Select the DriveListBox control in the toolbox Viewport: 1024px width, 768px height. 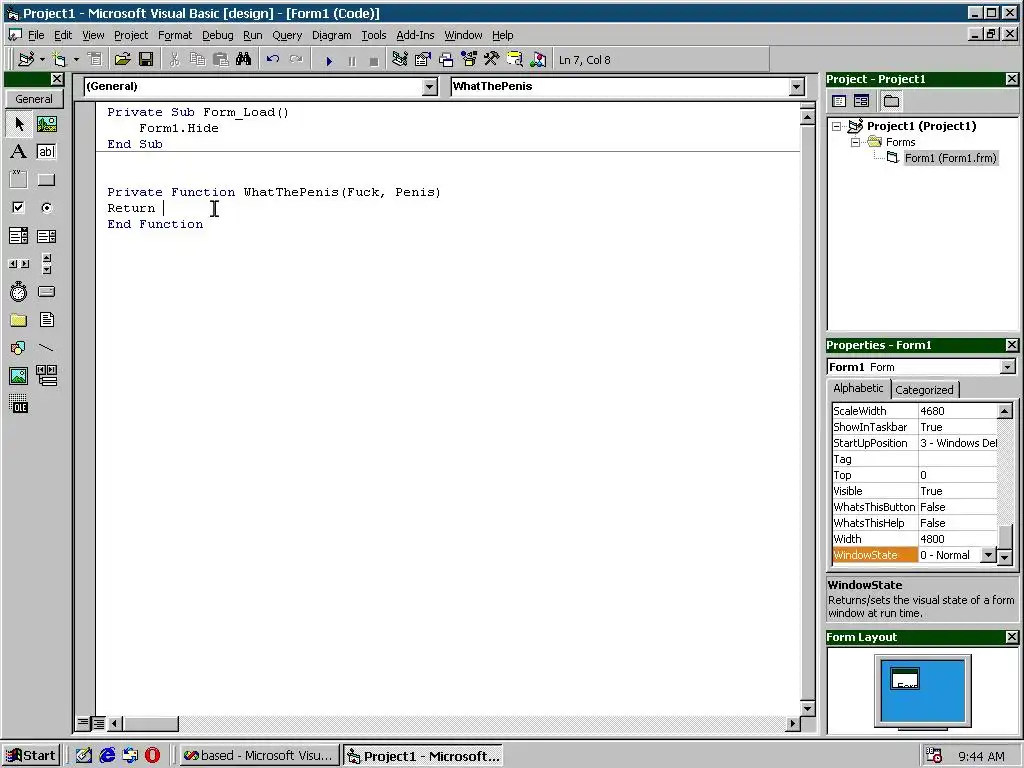pos(46,292)
